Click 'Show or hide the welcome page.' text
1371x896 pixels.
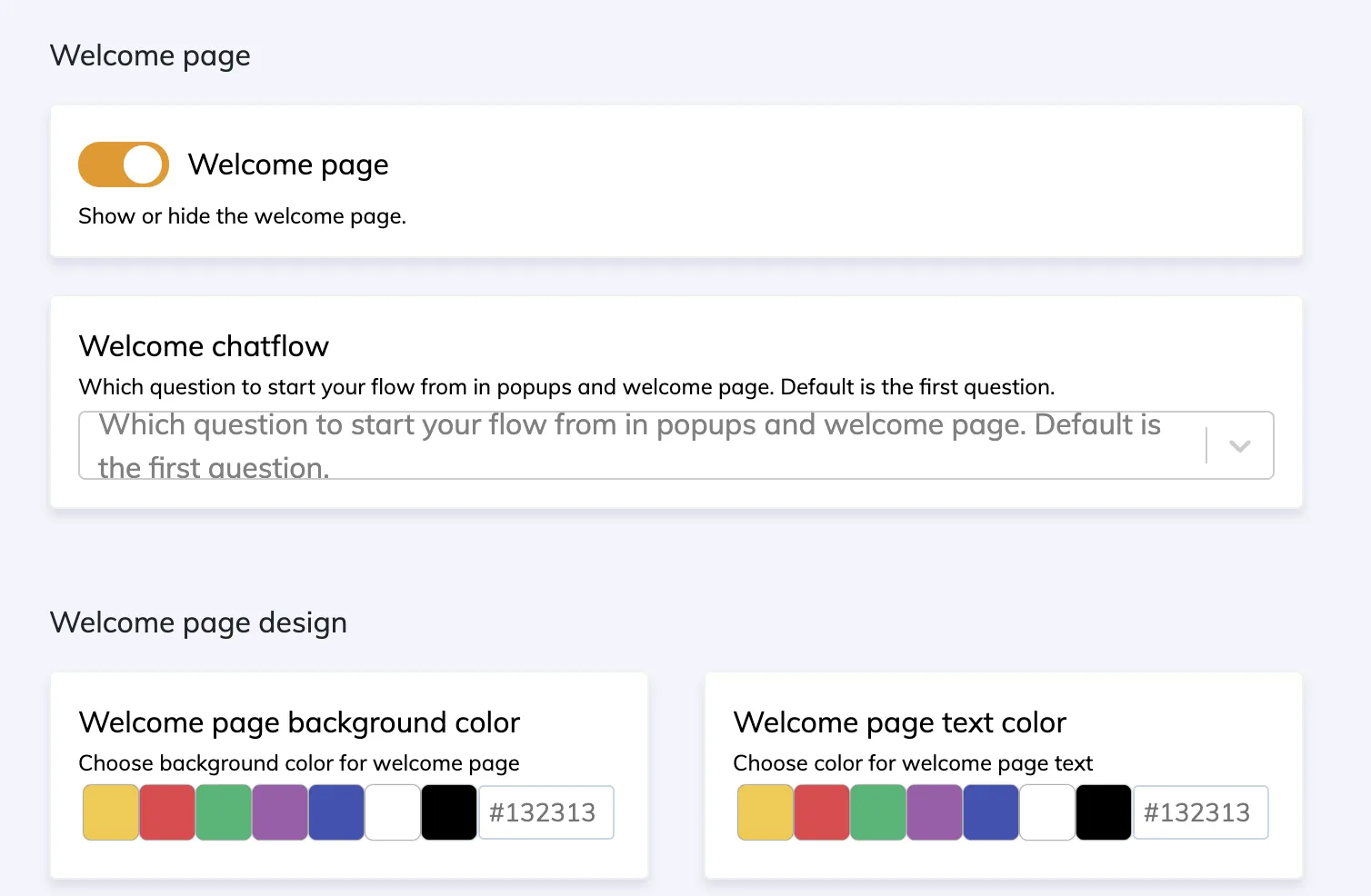coord(242,216)
